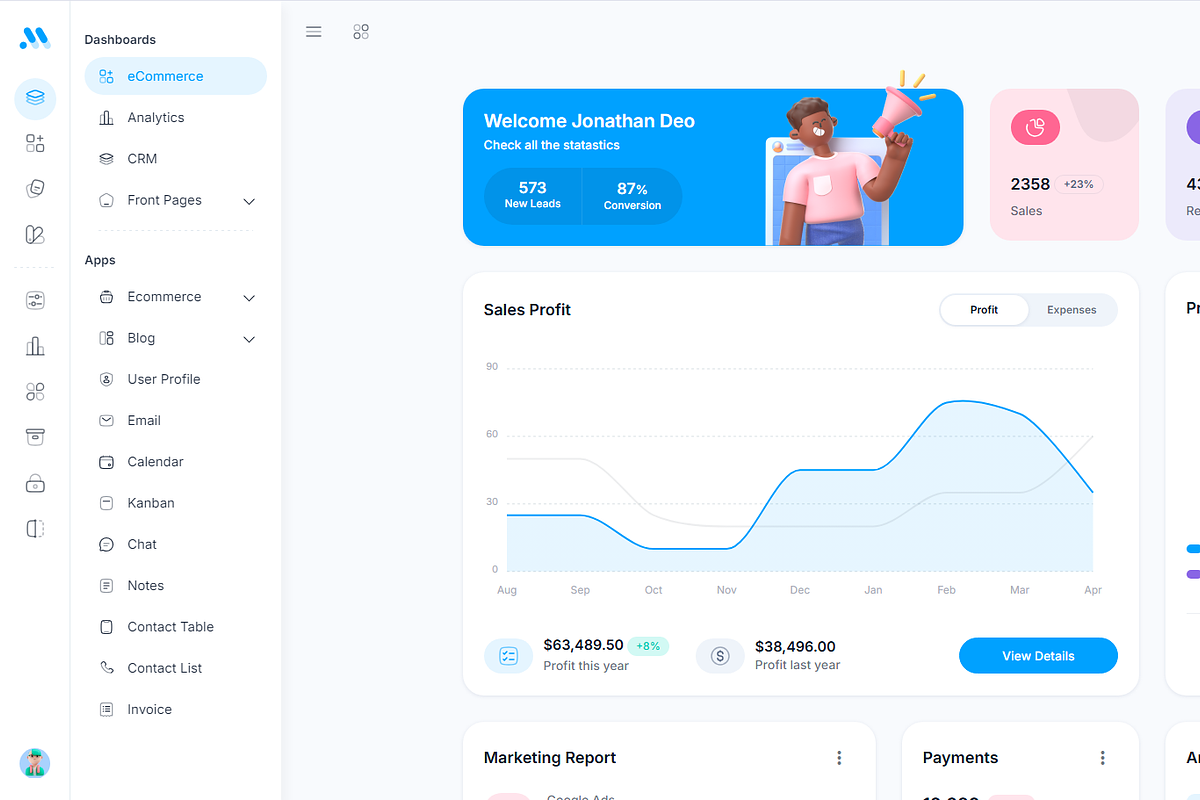
Task: Keep Profit selected in the chart toggle
Action: (x=983, y=310)
